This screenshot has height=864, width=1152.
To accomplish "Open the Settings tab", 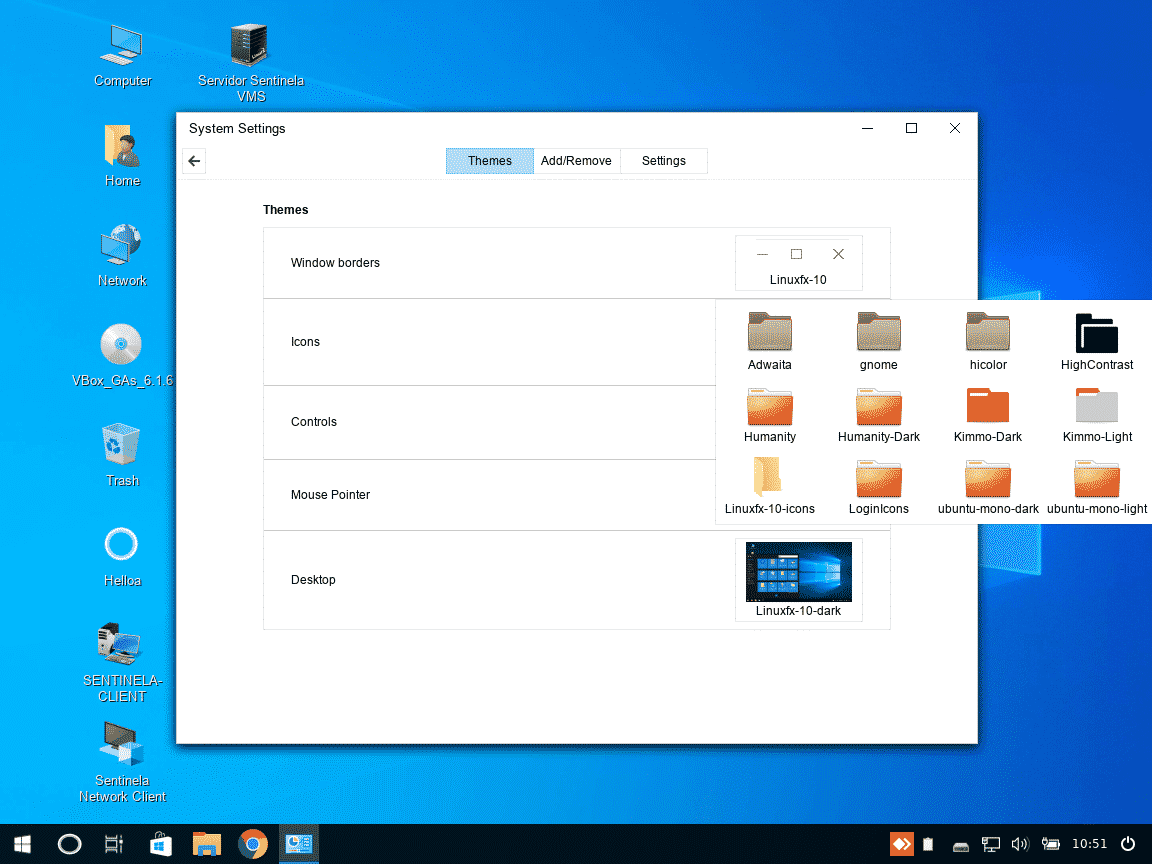I will pos(664,161).
